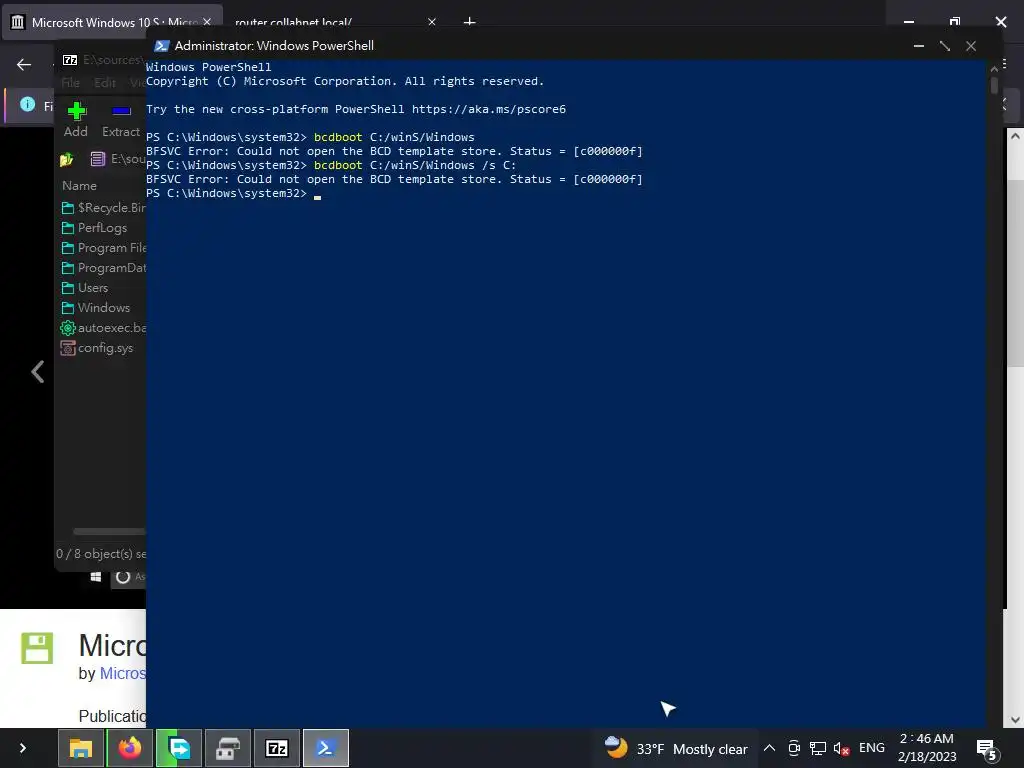
Task: Close the router.collabnet.local tab
Action: pos(432,22)
